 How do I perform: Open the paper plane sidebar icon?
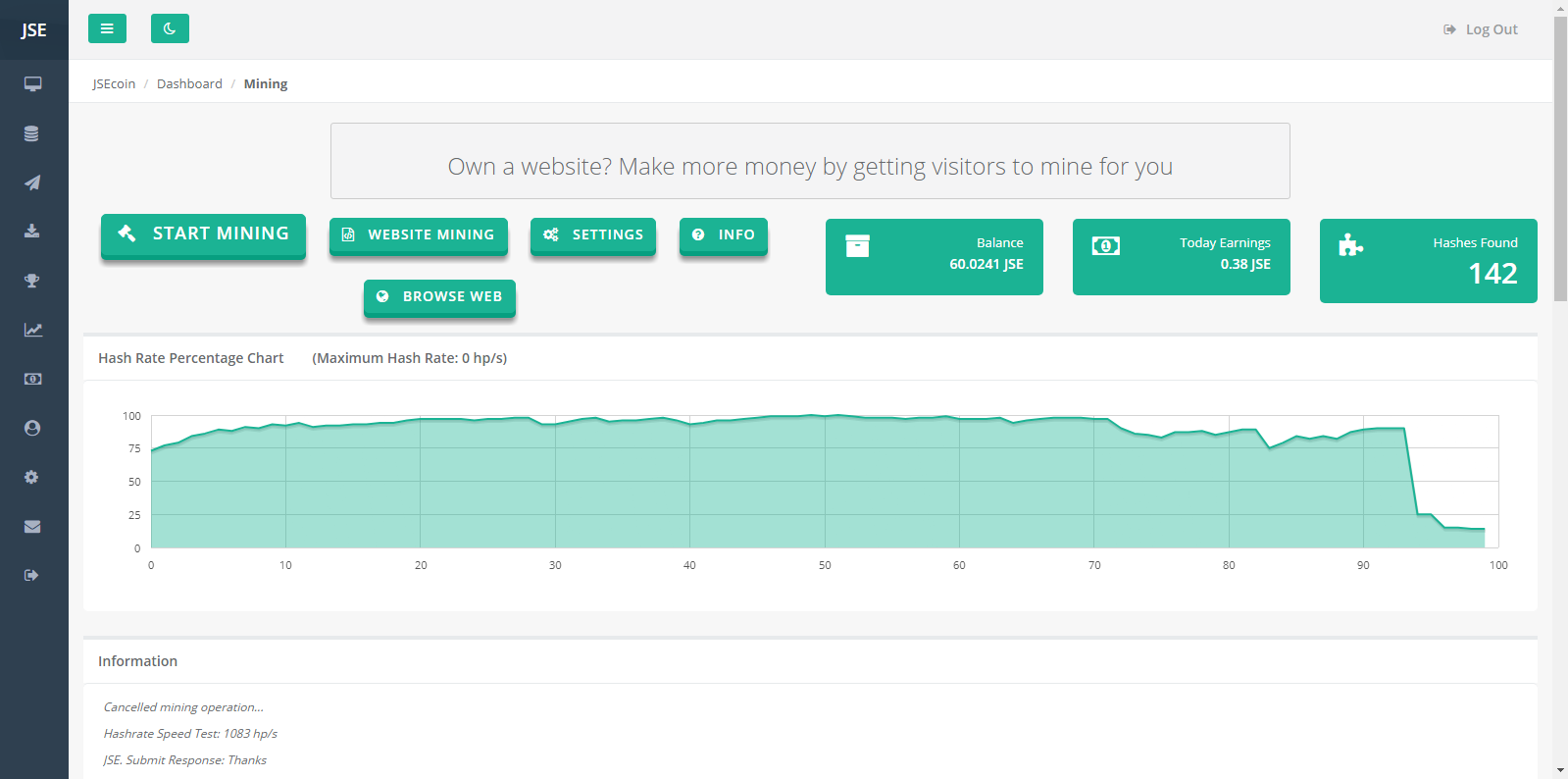coord(32,182)
